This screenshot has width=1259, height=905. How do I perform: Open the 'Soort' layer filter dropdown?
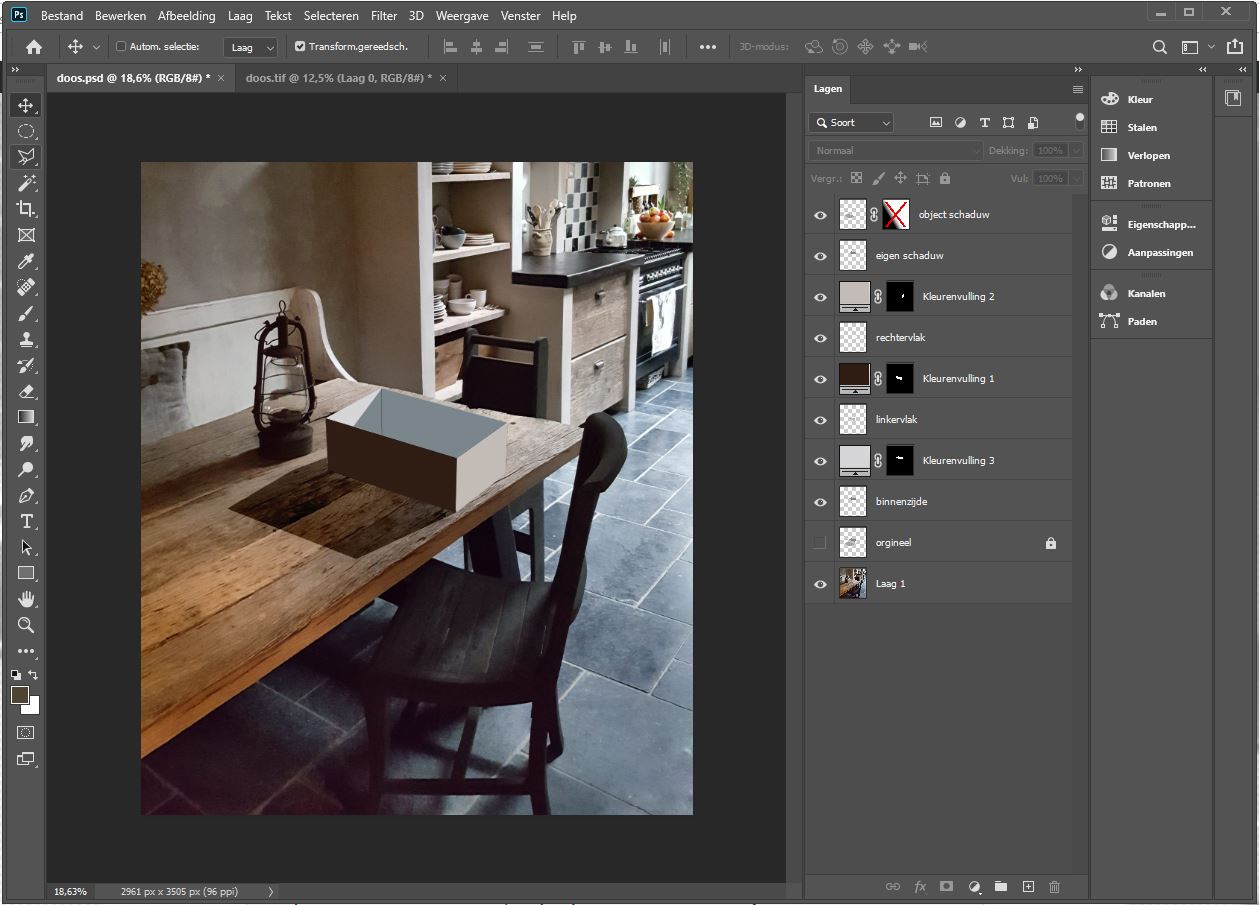point(851,123)
